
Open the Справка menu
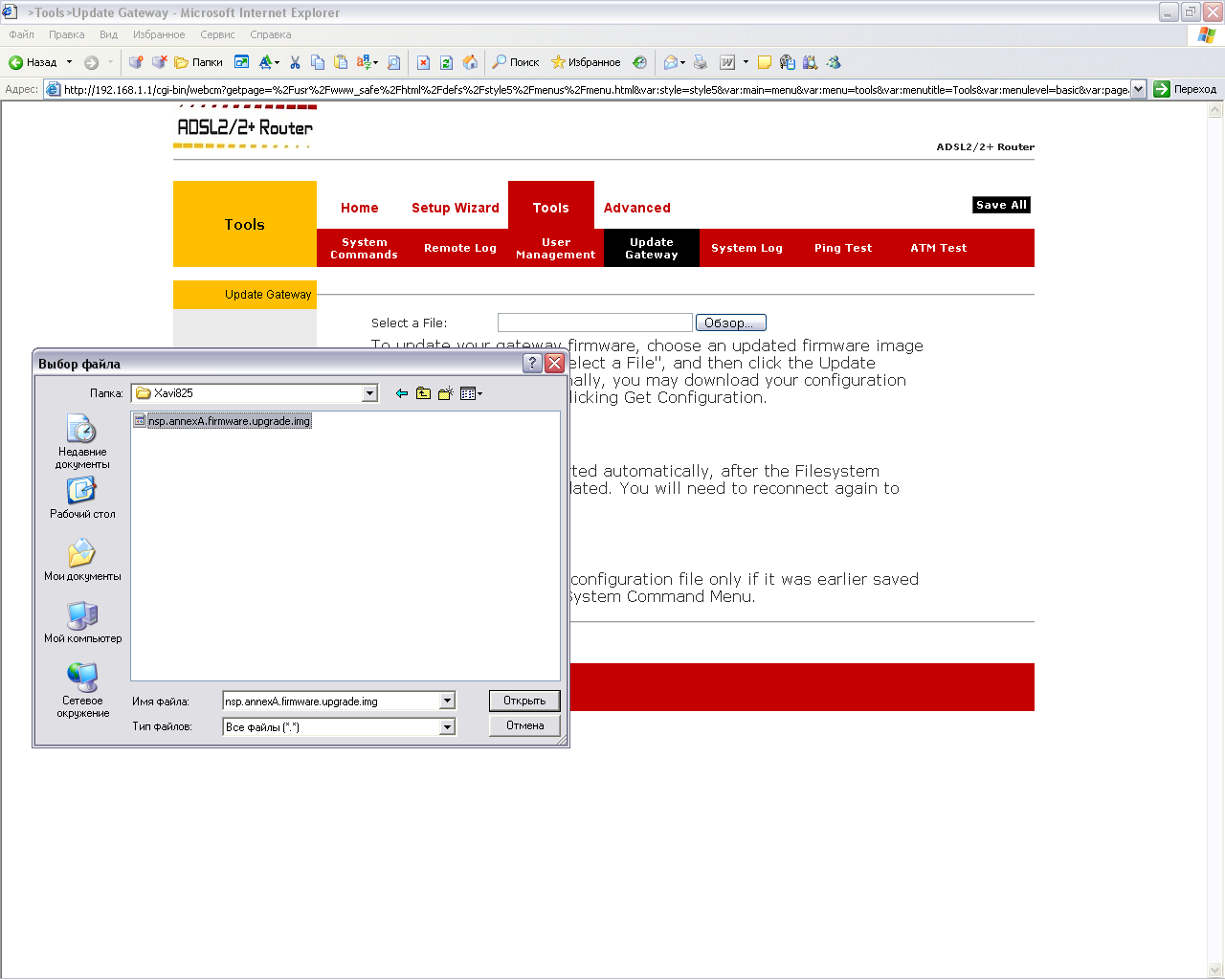tap(271, 34)
